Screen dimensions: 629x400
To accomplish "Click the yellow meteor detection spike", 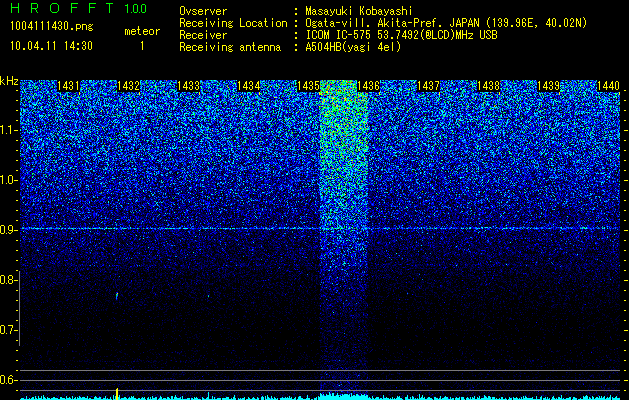I will pos(117,394).
